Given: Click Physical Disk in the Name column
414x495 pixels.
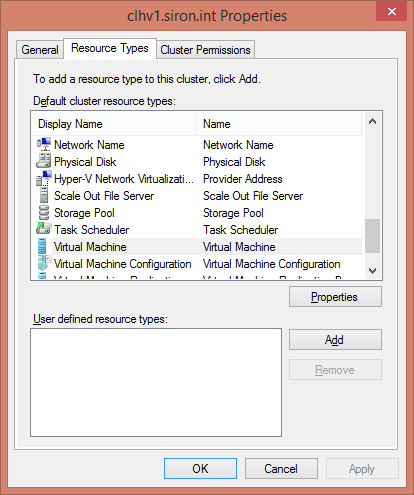Looking at the screenshot, I should (x=234, y=162).
